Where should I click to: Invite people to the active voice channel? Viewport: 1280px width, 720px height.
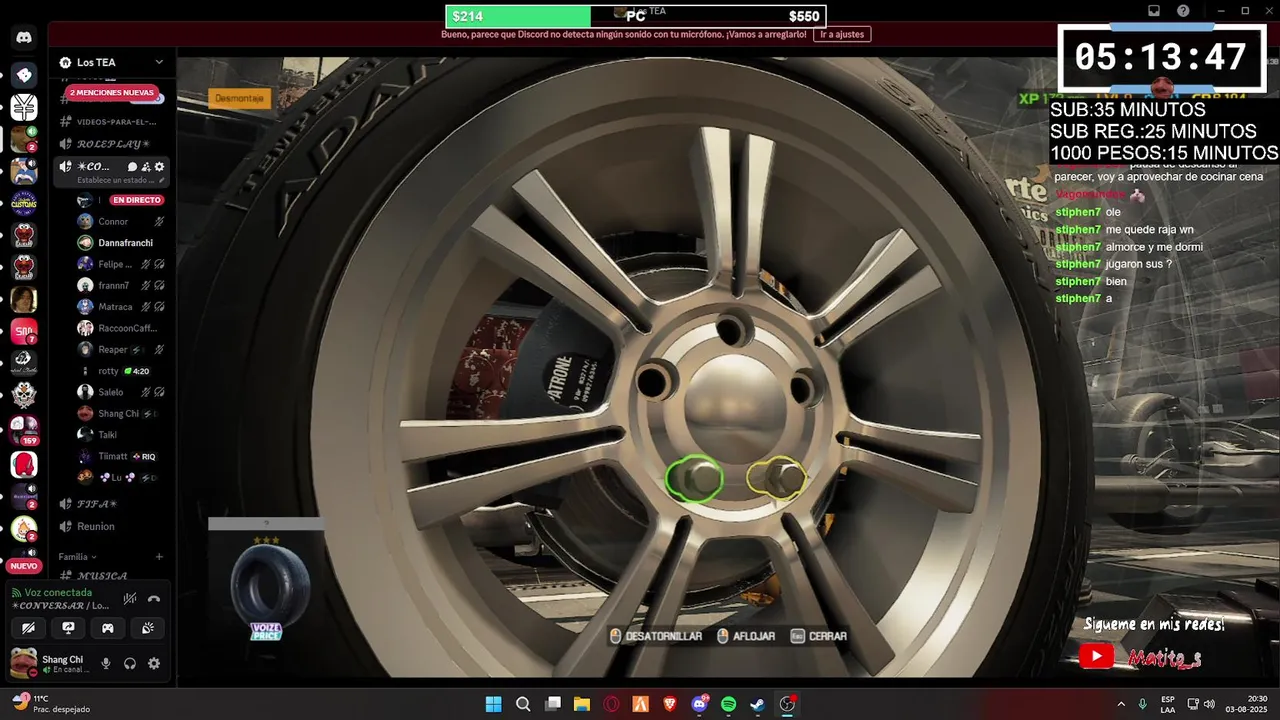(146, 167)
